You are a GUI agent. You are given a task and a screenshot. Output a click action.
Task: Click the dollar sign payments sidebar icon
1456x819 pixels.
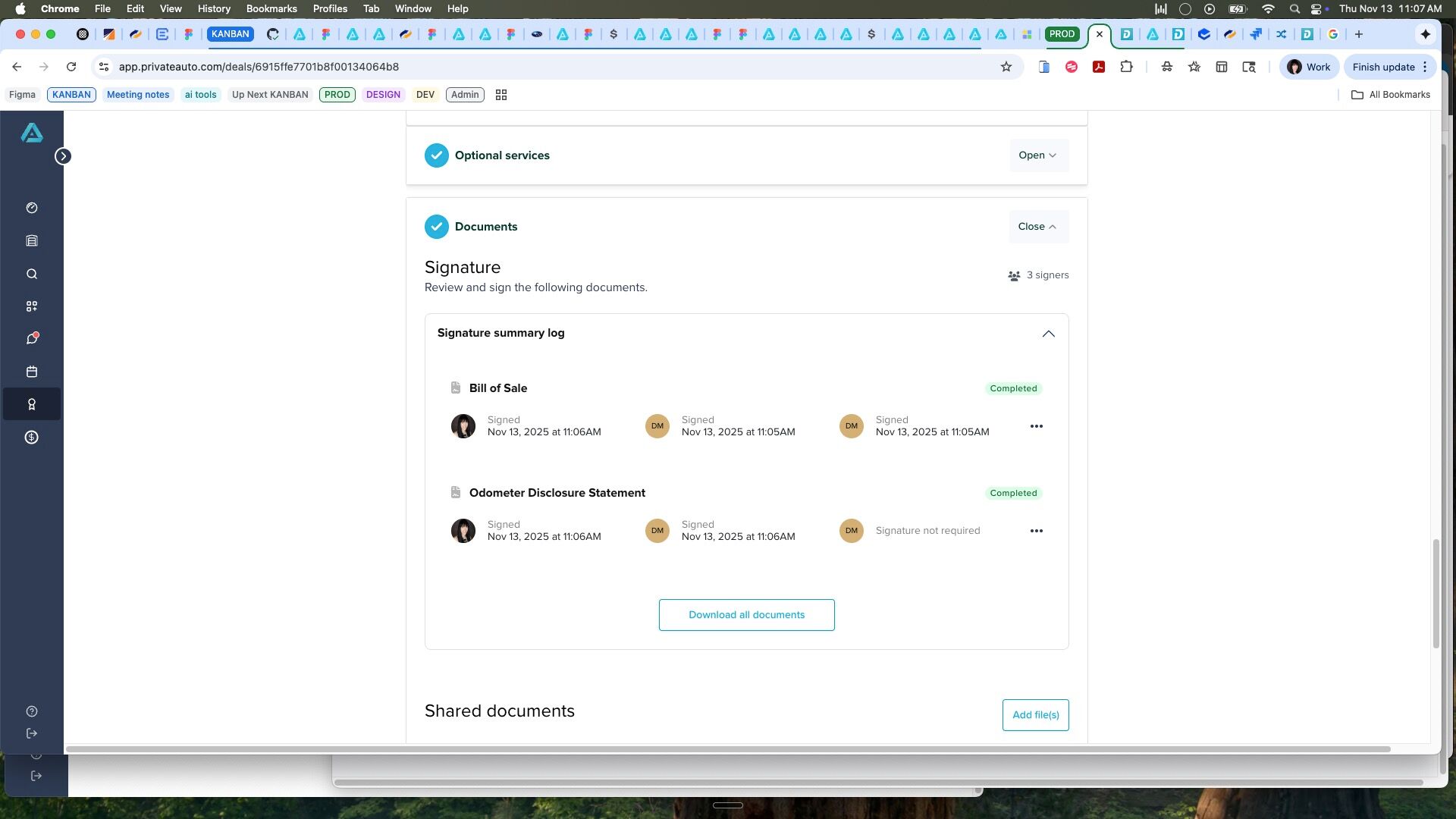[x=32, y=438]
